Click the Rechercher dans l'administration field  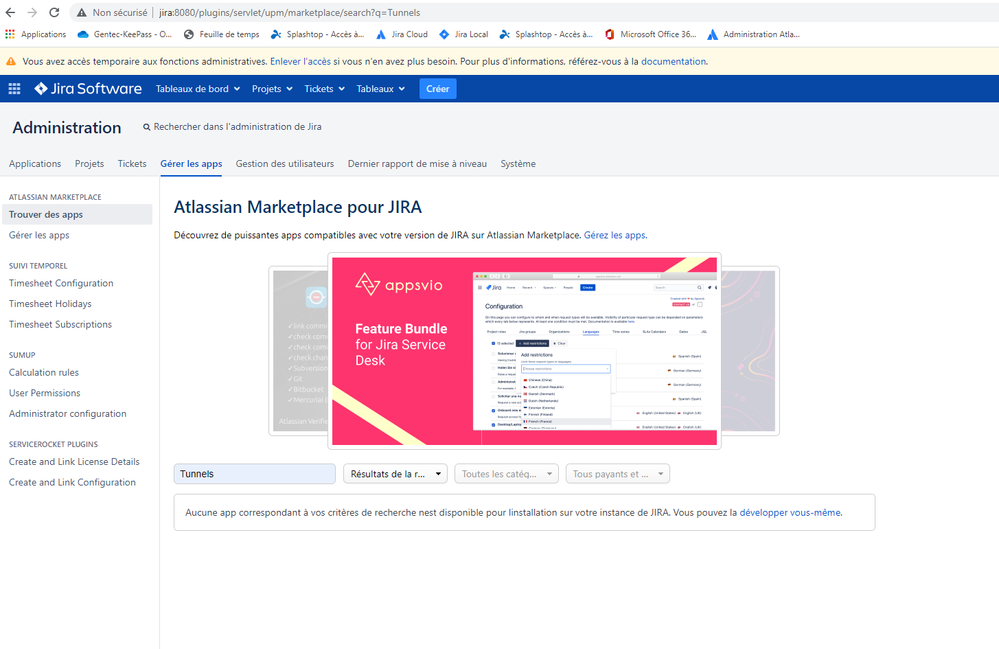click(x=237, y=127)
